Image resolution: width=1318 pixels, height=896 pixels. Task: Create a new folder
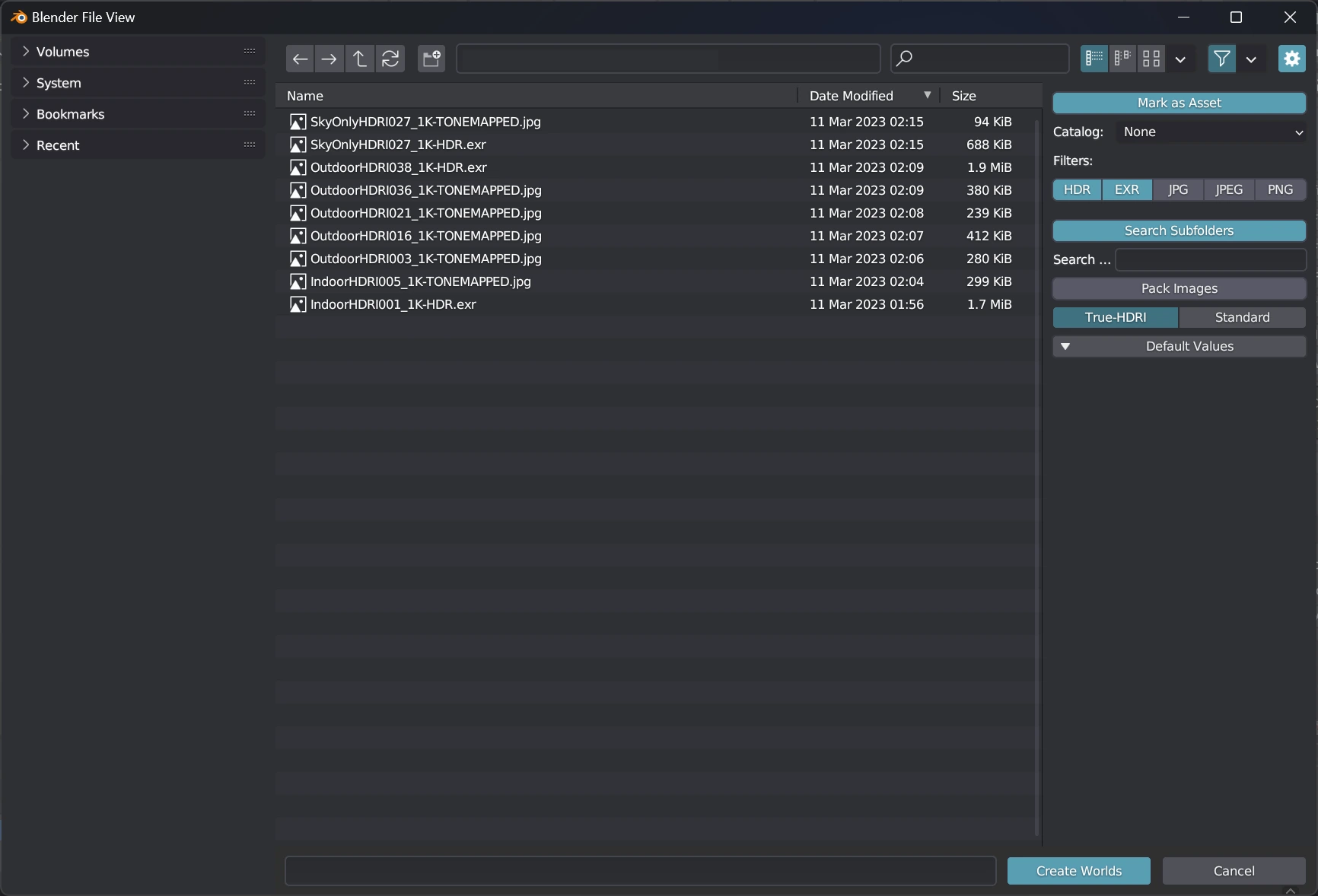point(431,59)
